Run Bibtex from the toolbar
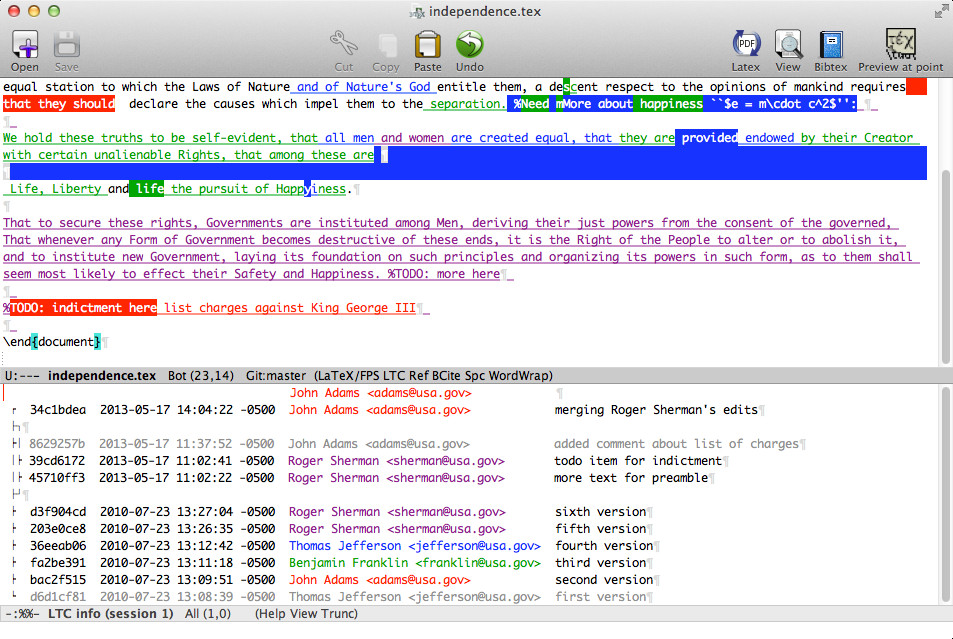The height and width of the screenshot is (639, 953). 831,45
